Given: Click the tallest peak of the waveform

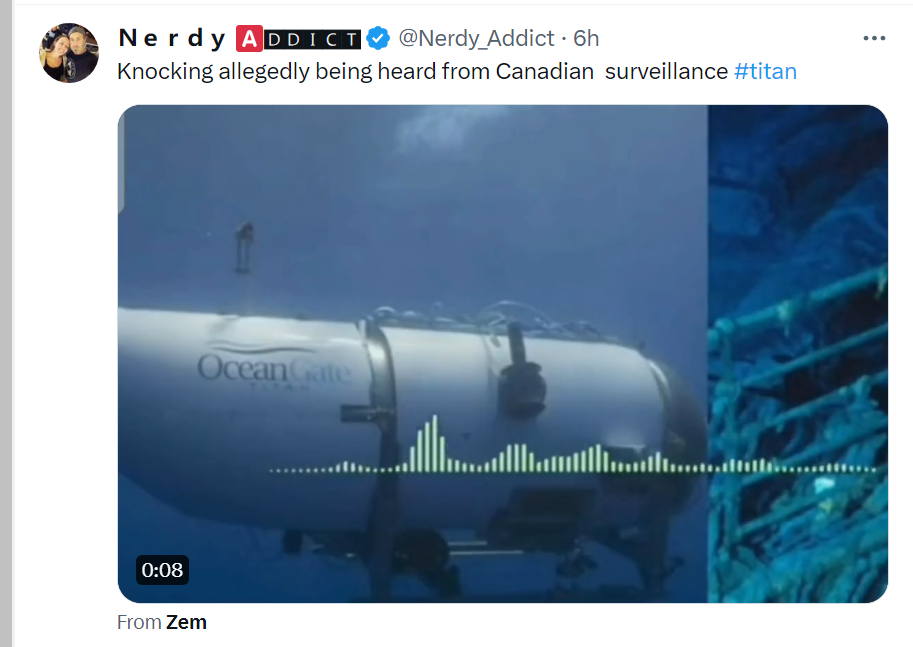Looking at the screenshot, I should (x=434, y=443).
